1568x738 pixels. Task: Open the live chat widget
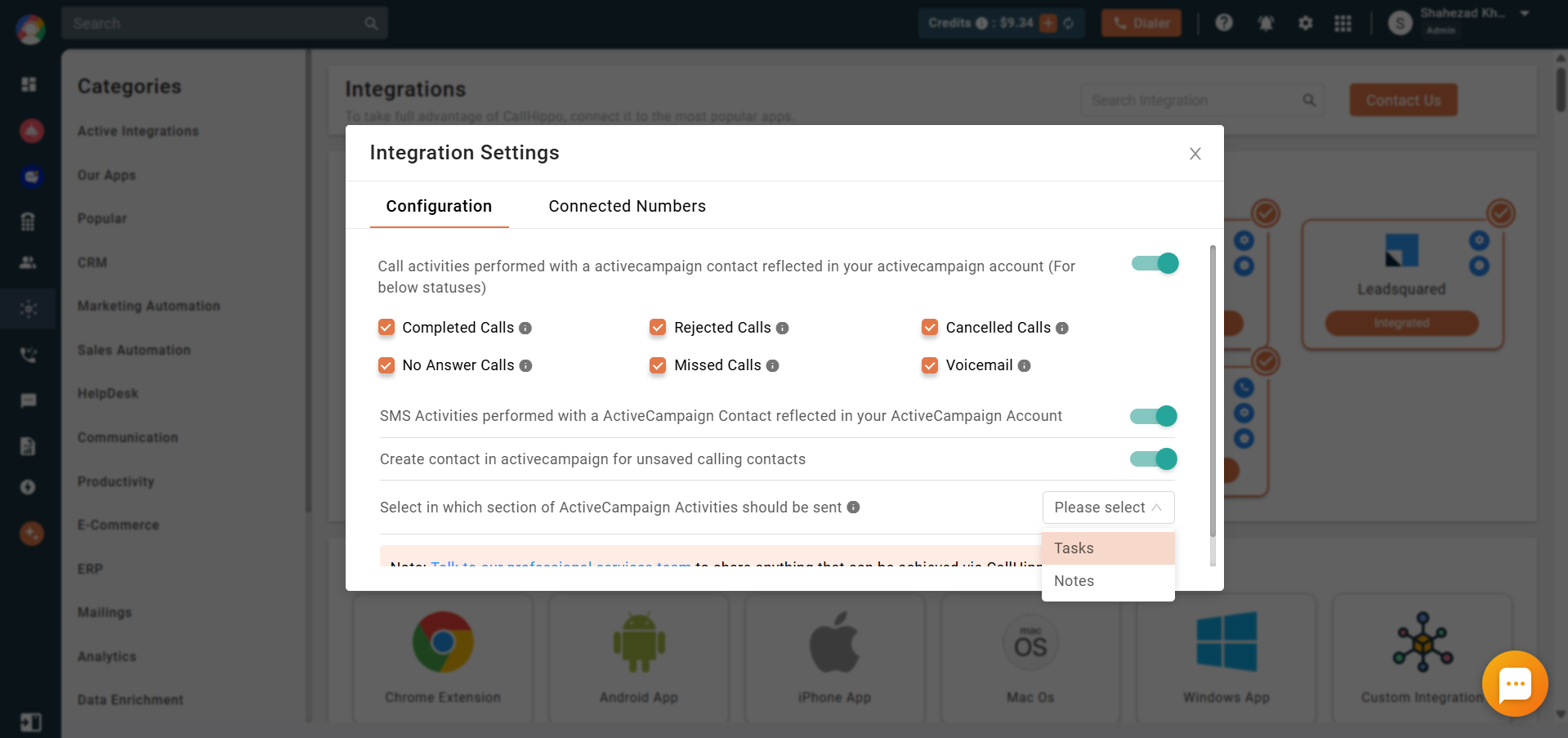click(1515, 684)
